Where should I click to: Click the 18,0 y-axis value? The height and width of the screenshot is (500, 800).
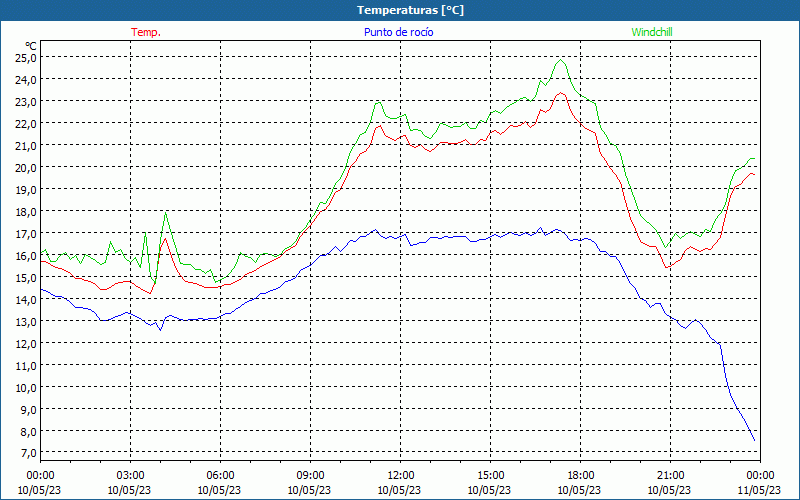(x=26, y=212)
